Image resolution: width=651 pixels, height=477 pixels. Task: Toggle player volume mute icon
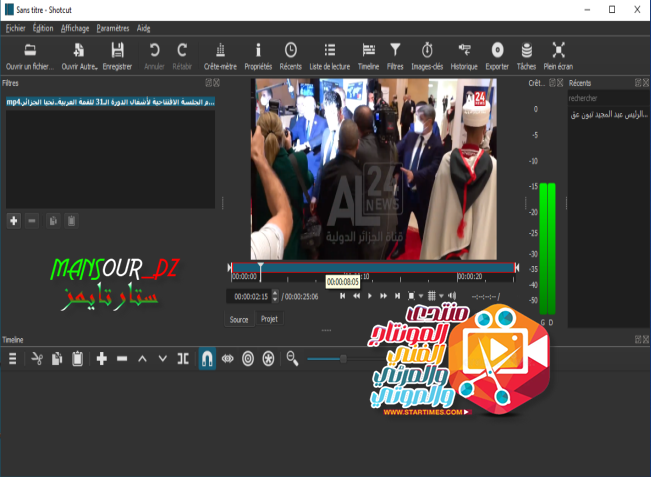452,296
